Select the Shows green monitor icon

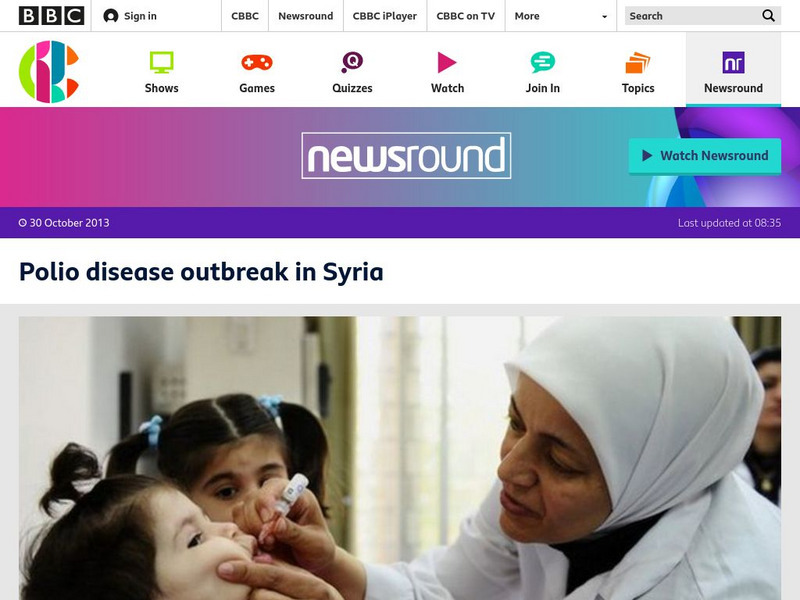(x=161, y=62)
